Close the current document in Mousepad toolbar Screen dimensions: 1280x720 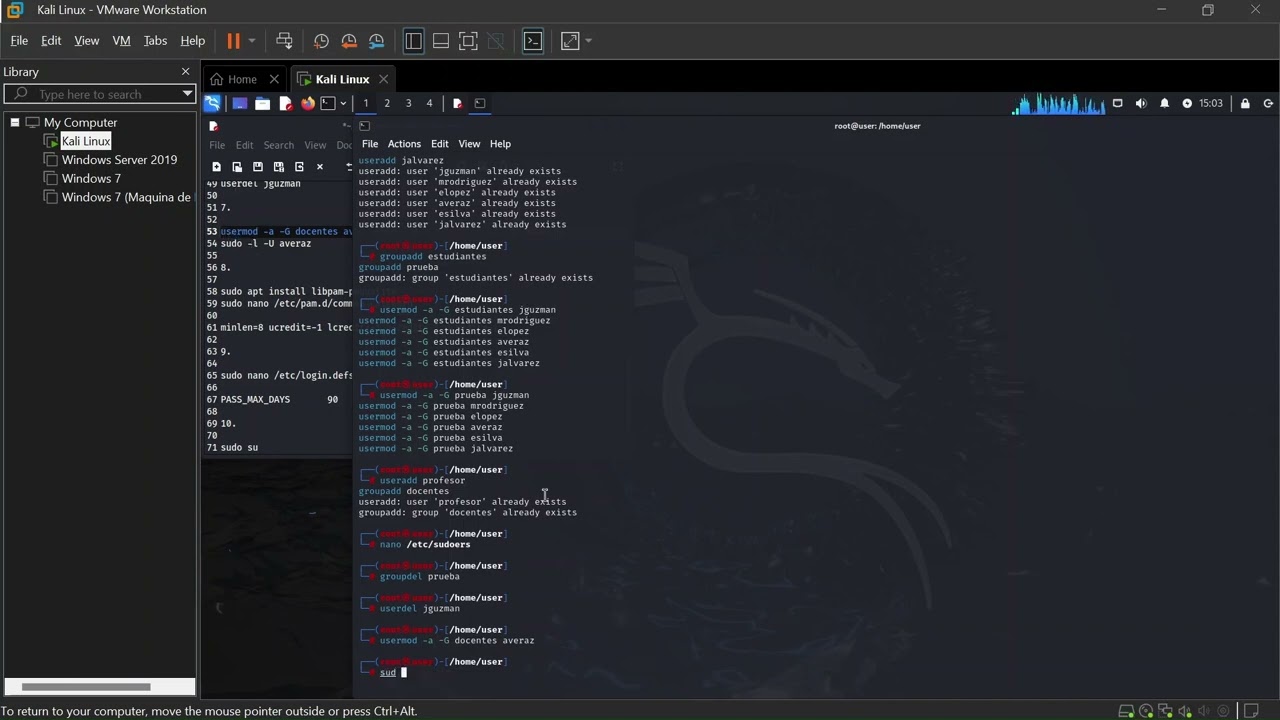(x=320, y=167)
